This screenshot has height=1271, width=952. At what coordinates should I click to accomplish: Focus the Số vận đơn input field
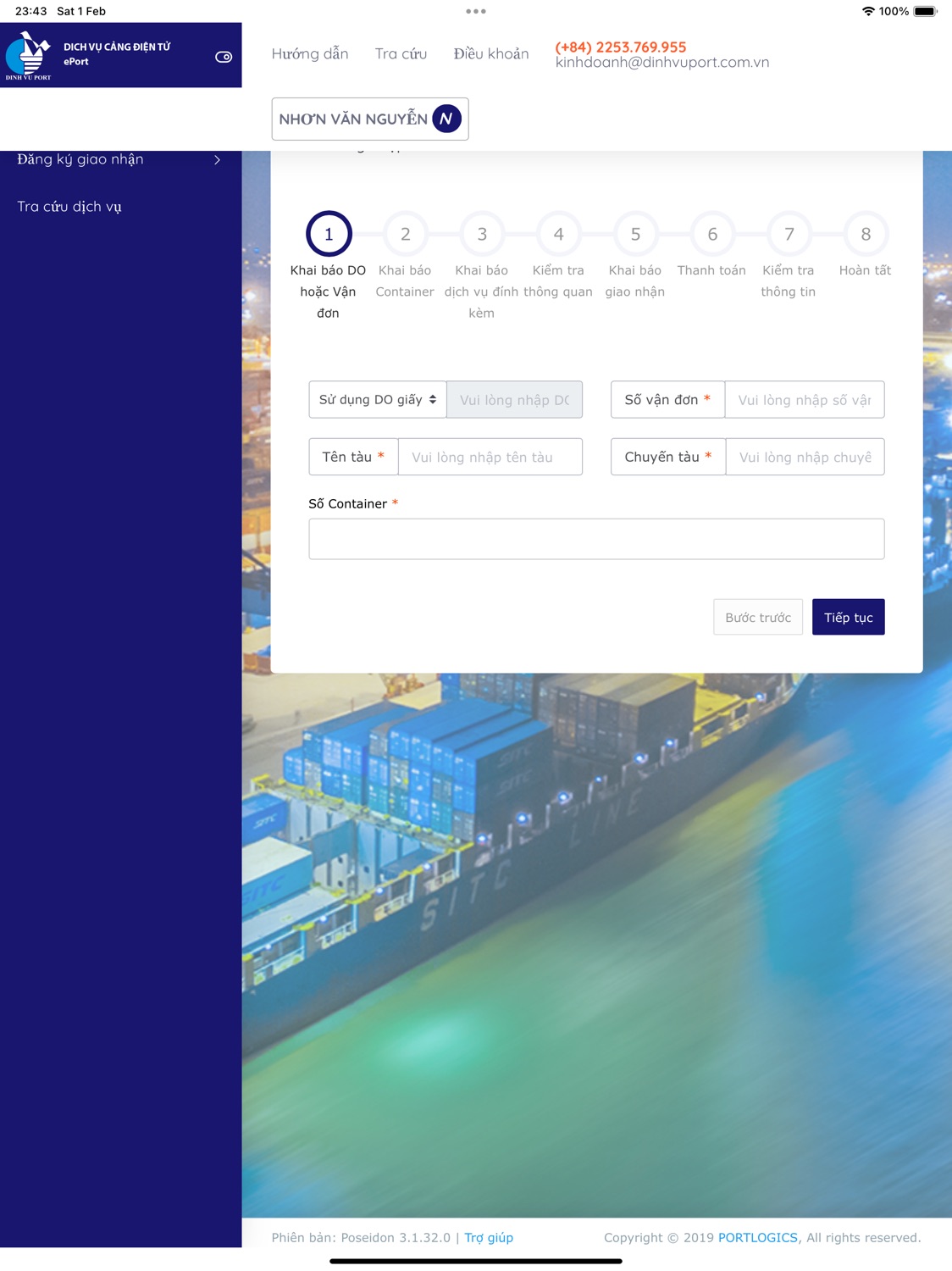(805, 399)
